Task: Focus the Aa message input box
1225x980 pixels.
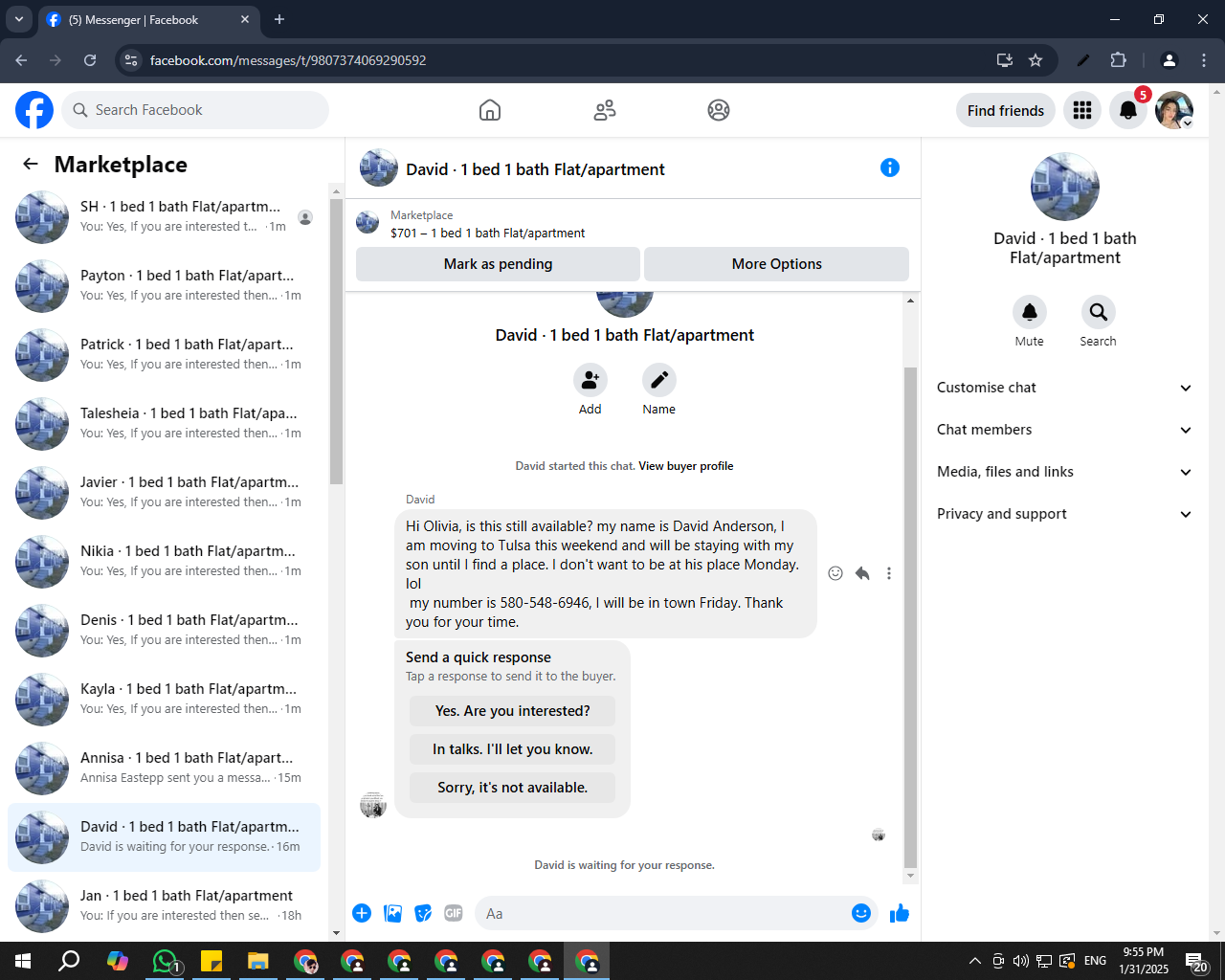Action: pos(666,913)
